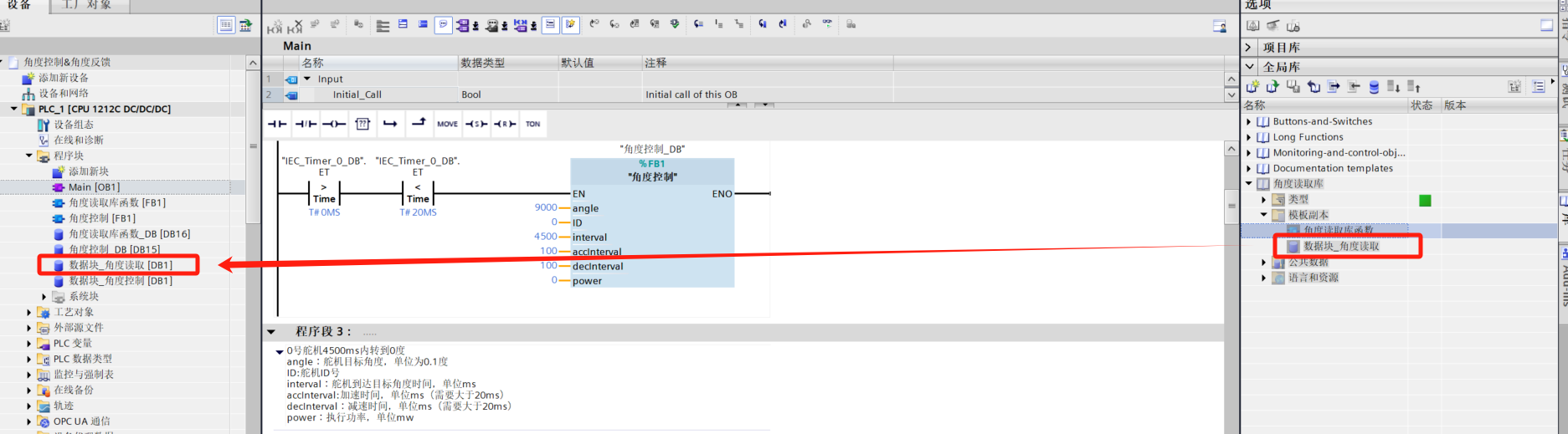Open Main [OB1] block
The image size is (1568, 434).
coord(94,187)
